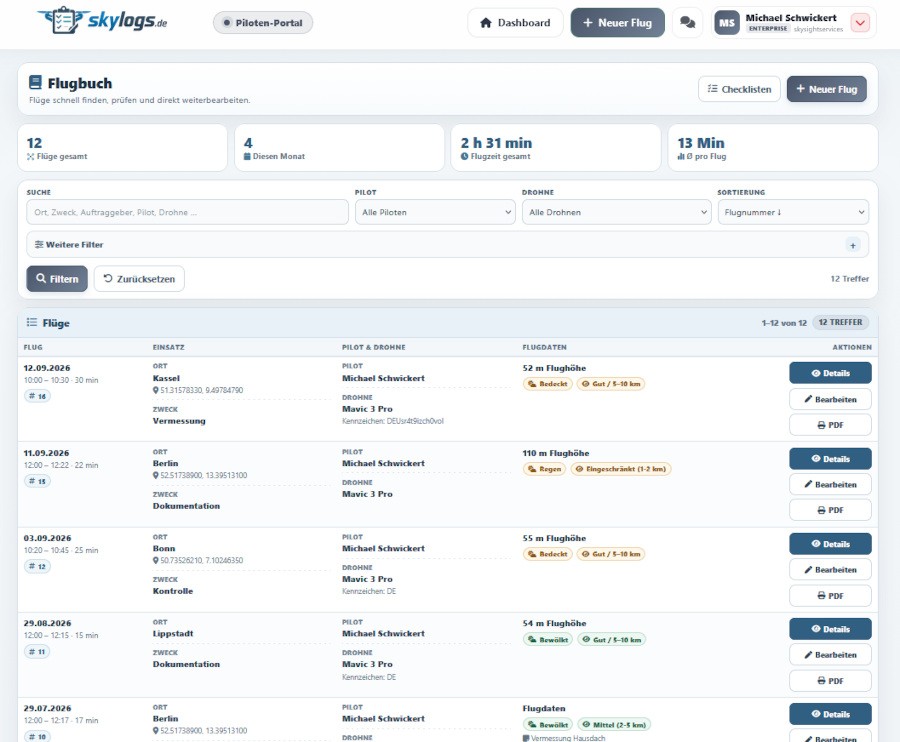This screenshot has height=742, width=900.
Task: Click the Flugbuch book icon
Action: (35, 83)
